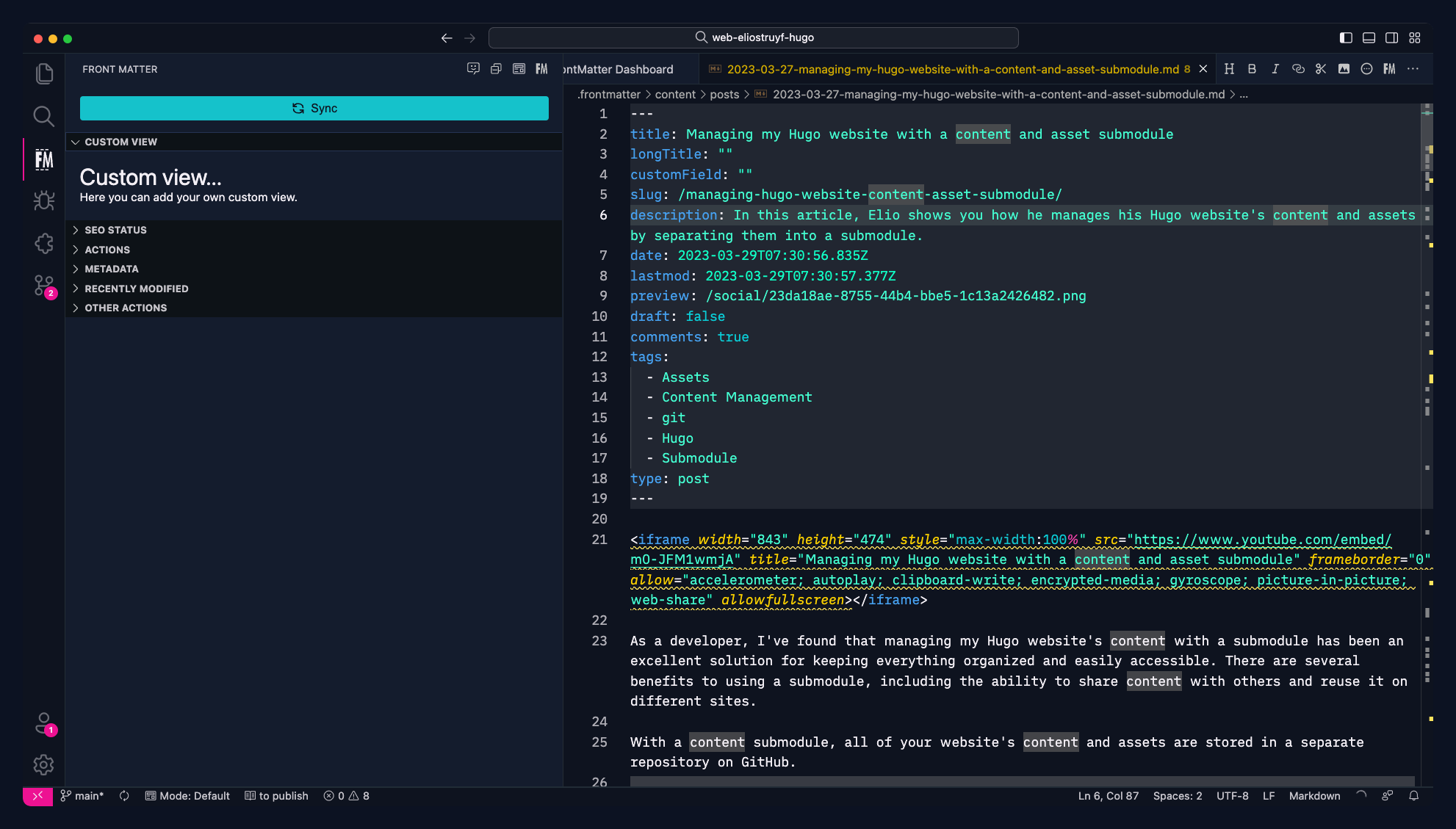Screen dimensions: 1456x829
Task: Open the Front Matter panel icon in activity bar
Action: tap(43, 159)
